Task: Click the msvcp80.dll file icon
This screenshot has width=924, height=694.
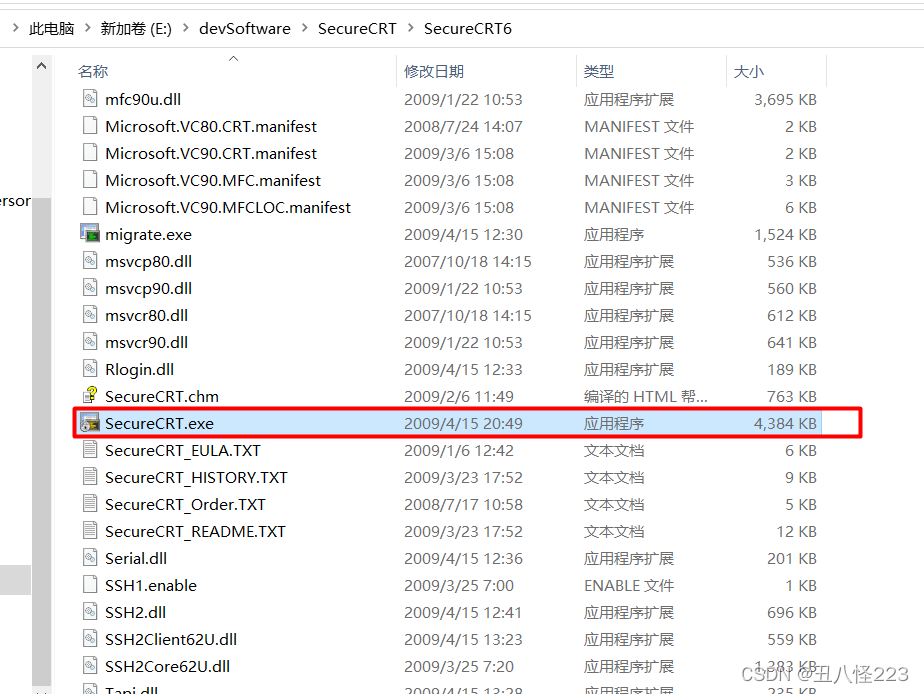Action: [90, 260]
